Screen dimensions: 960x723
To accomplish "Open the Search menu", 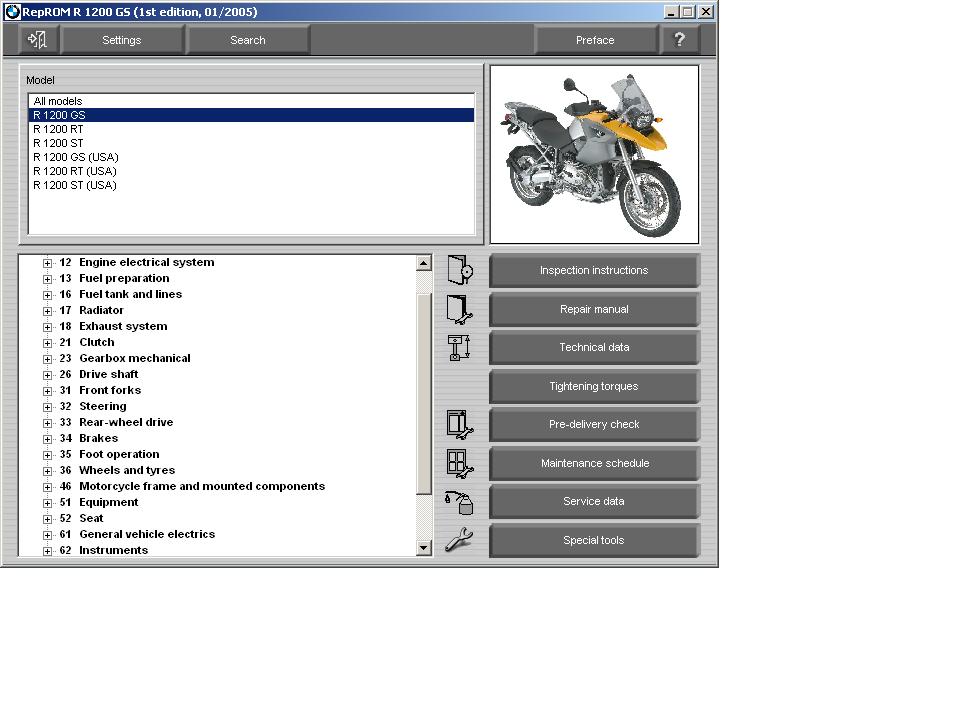I will pyautogui.click(x=248, y=40).
